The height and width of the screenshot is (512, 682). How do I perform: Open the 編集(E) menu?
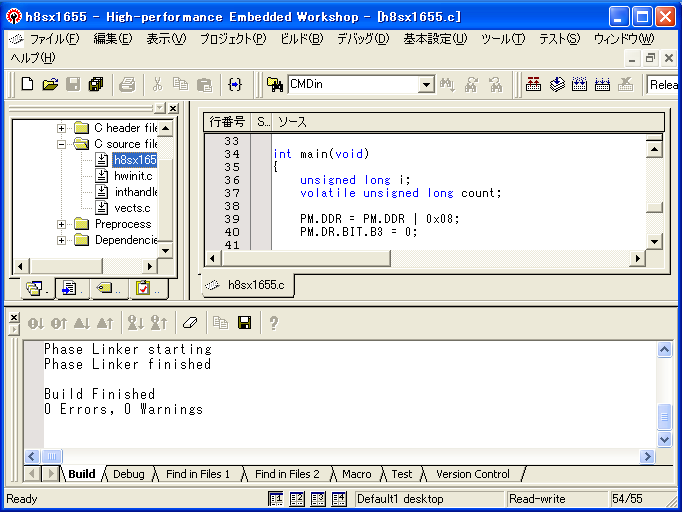click(x=113, y=39)
